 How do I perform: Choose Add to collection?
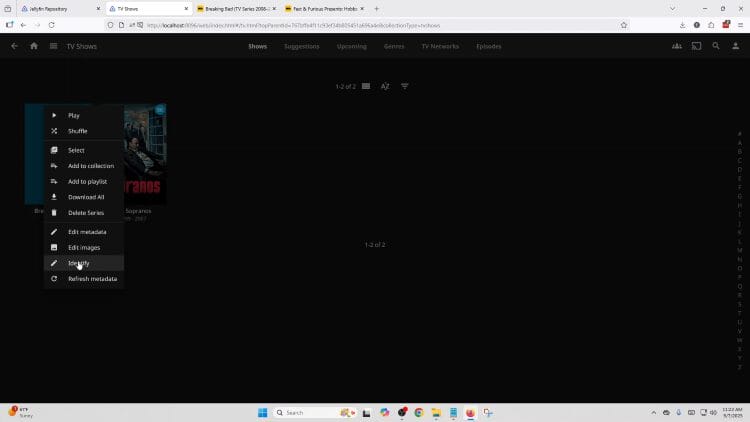pos(90,166)
